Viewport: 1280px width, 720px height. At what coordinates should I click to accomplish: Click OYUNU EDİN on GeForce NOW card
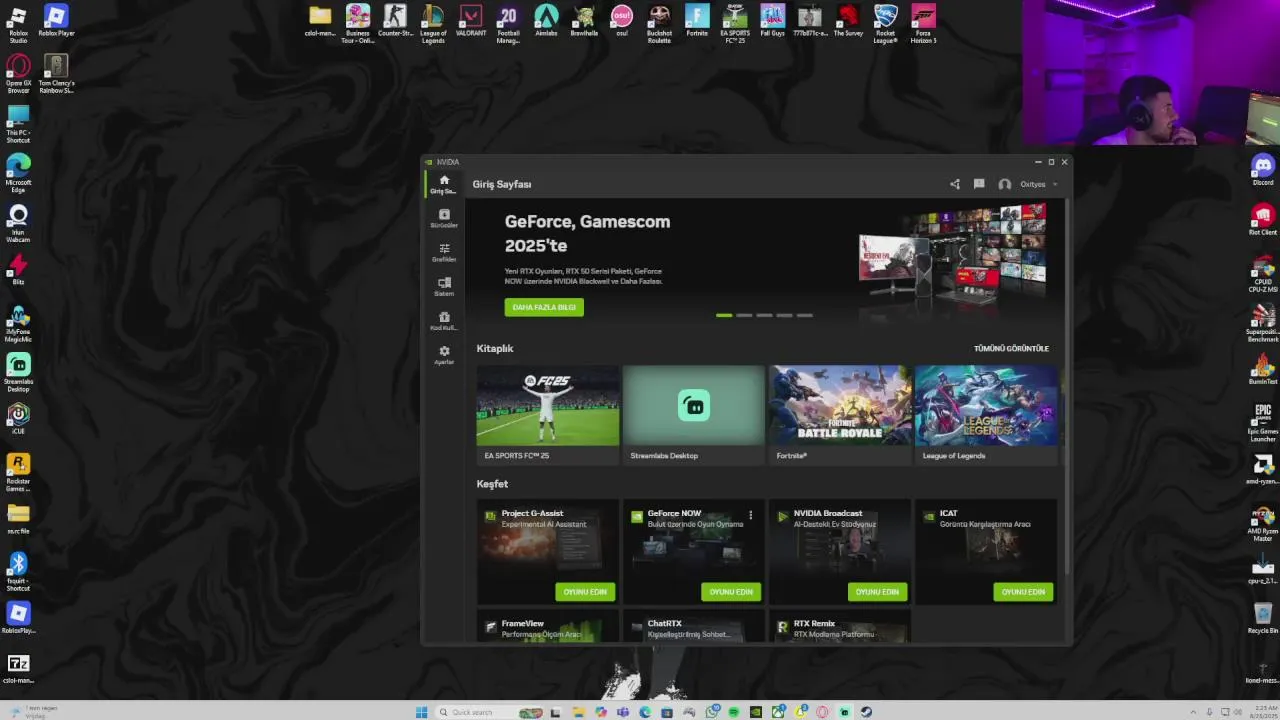click(x=731, y=592)
